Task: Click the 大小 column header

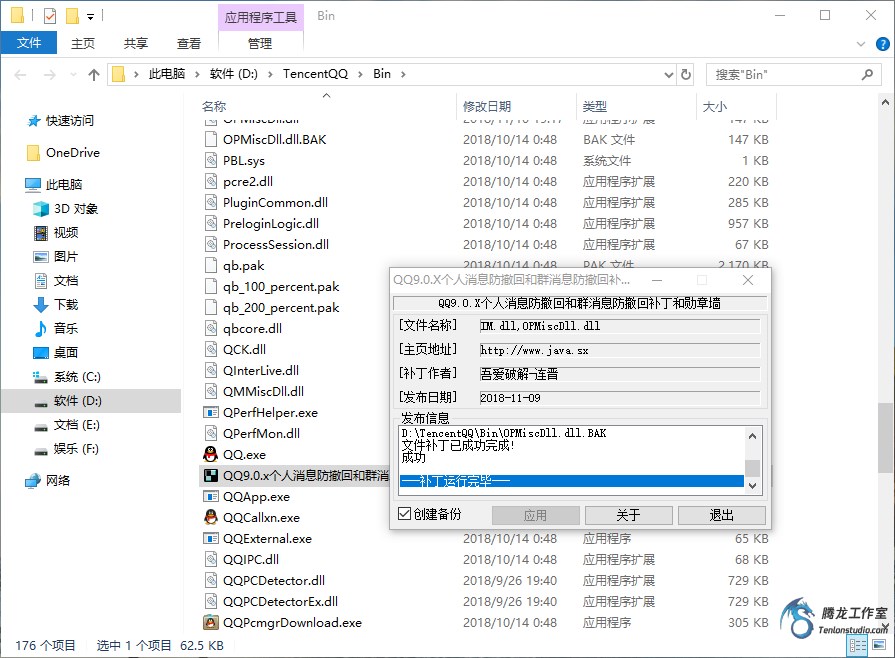Action: click(x=715, y=106)
